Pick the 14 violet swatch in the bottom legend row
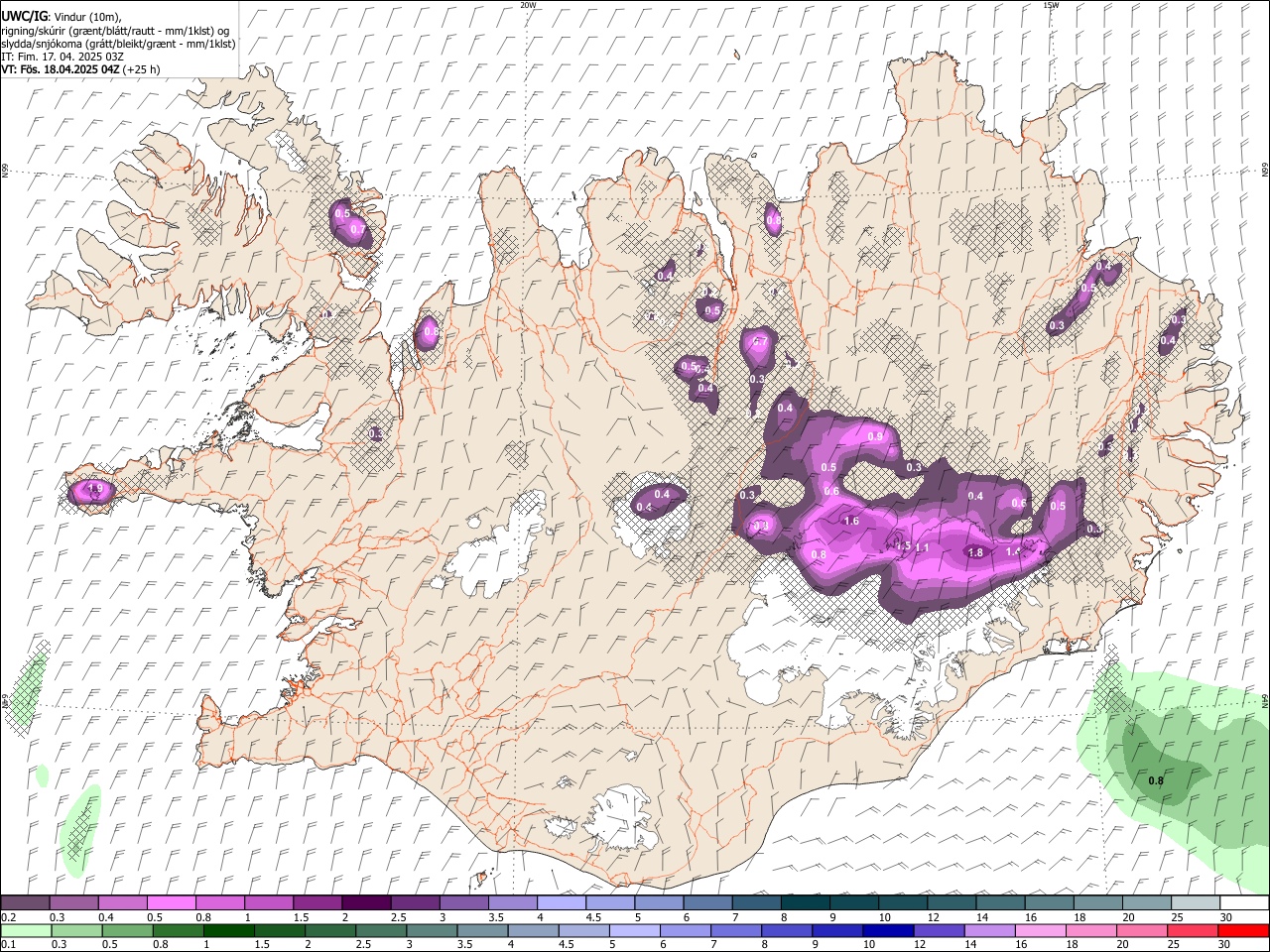This screenshot has width=1270, height=952. pyautogui.click(x=989, y=931)
